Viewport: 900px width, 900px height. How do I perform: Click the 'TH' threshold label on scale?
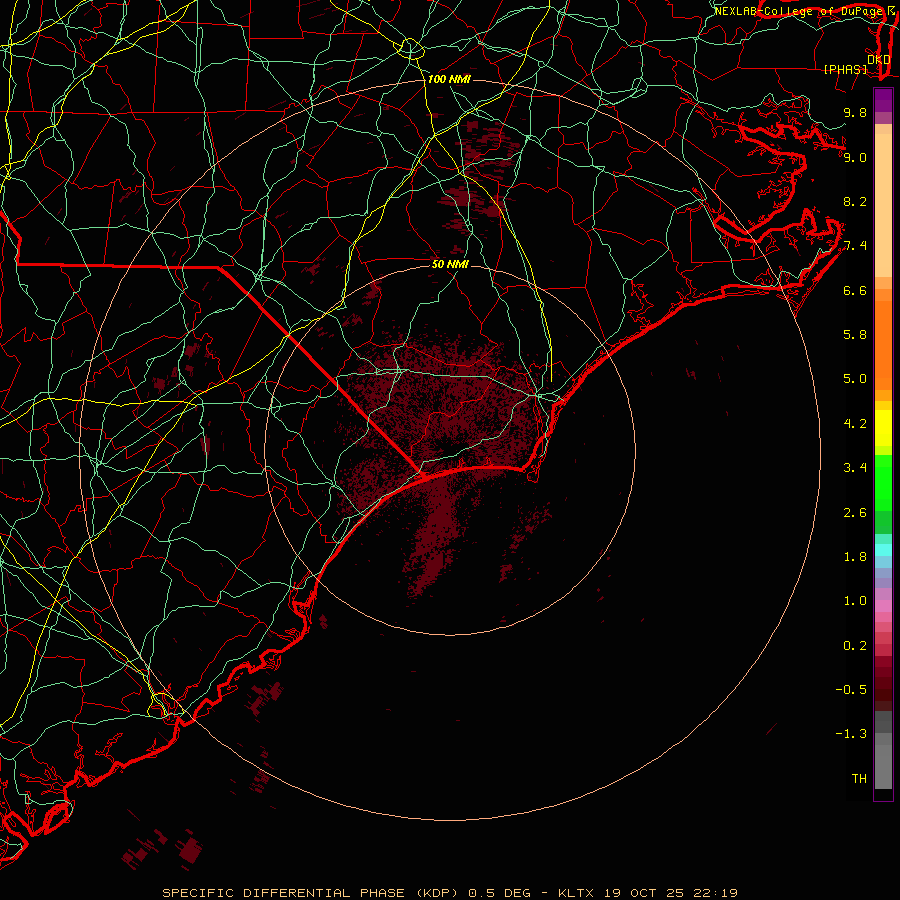(859, 779)
